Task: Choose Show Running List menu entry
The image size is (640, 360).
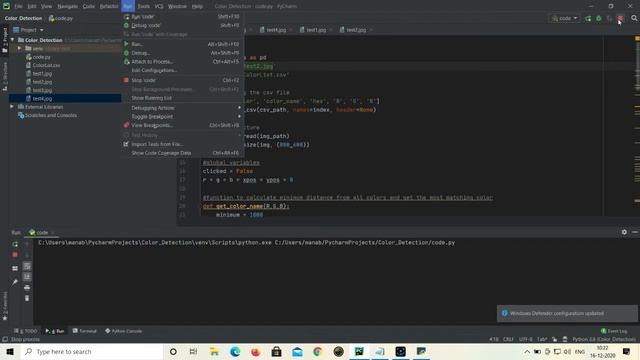Action: (182, 98)
